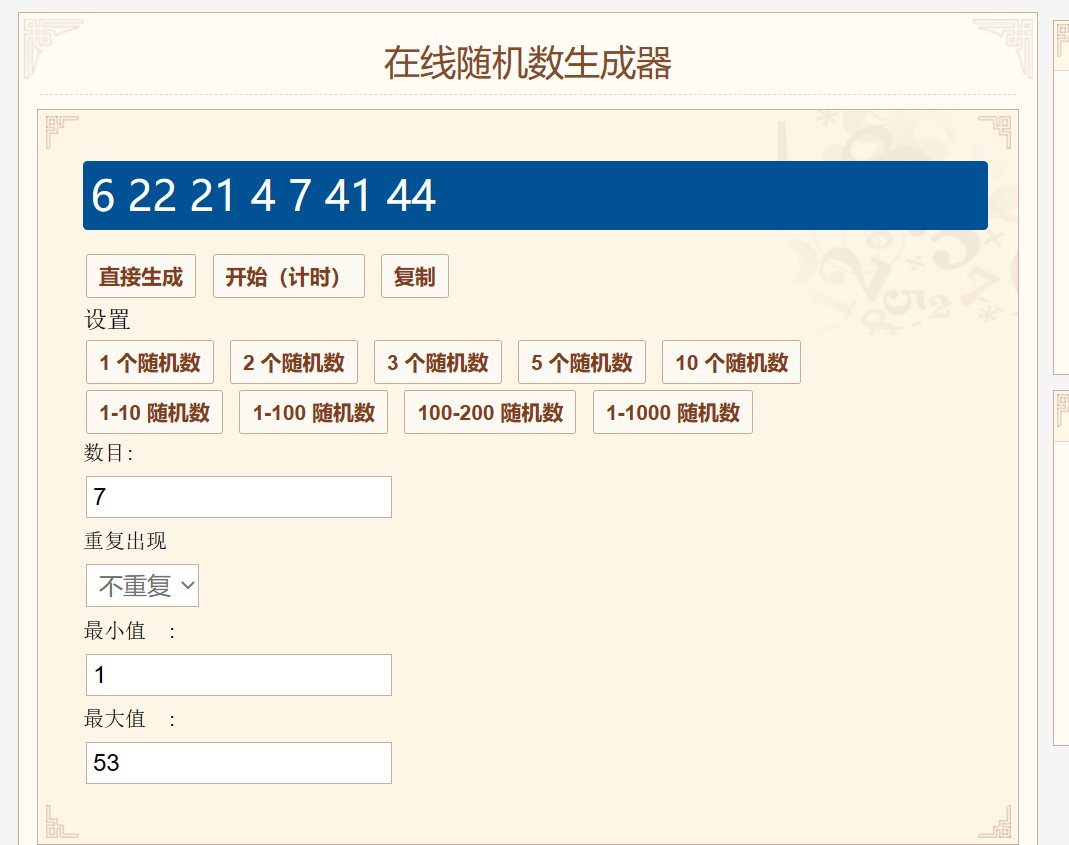This screenshot has height=845, width=1069.
Task: Click the generated numbers result bar
Action: click(x=535, y=196)
